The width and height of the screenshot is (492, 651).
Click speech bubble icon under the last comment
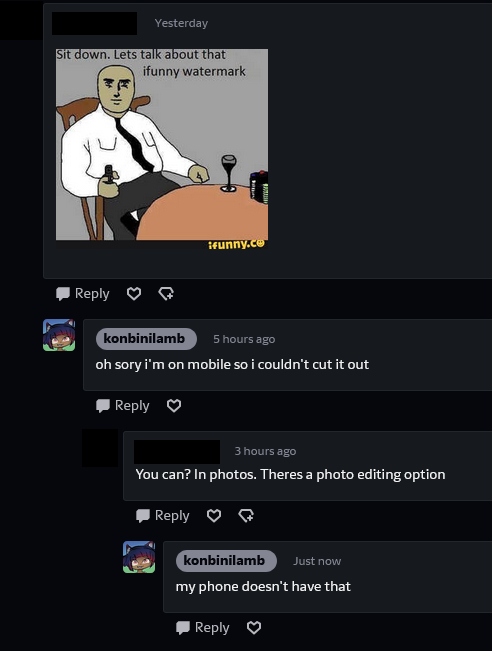pyautogui.click(x=183, y=628)
